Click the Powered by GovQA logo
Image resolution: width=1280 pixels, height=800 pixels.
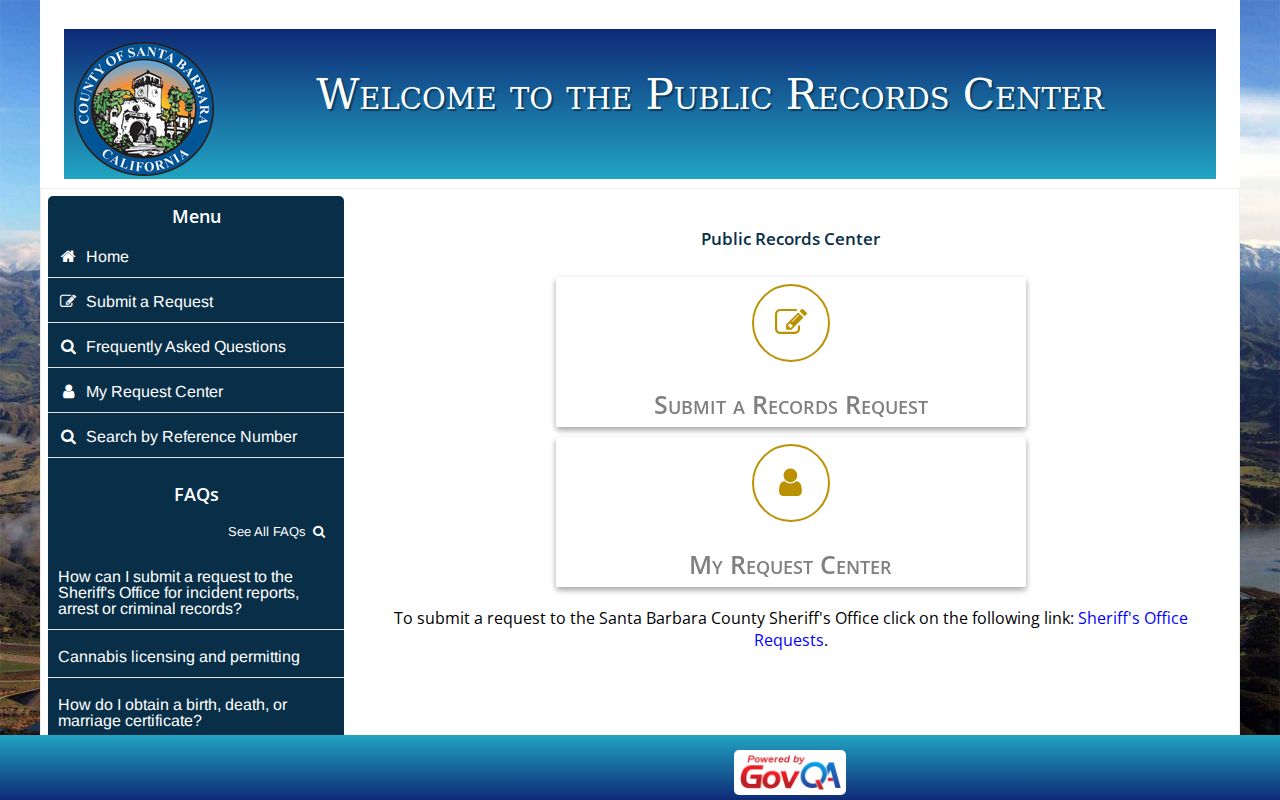pos(790,773)
